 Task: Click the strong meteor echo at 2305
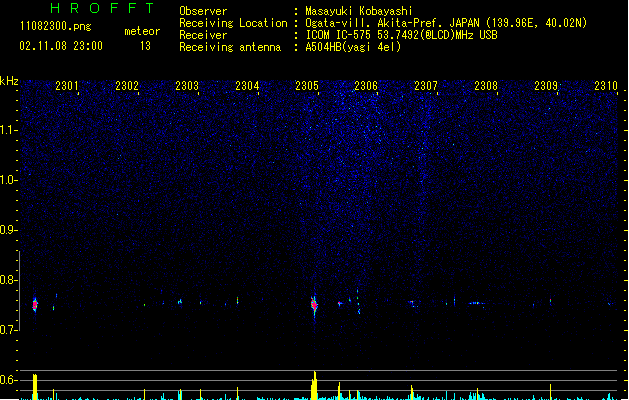(314, 305)
